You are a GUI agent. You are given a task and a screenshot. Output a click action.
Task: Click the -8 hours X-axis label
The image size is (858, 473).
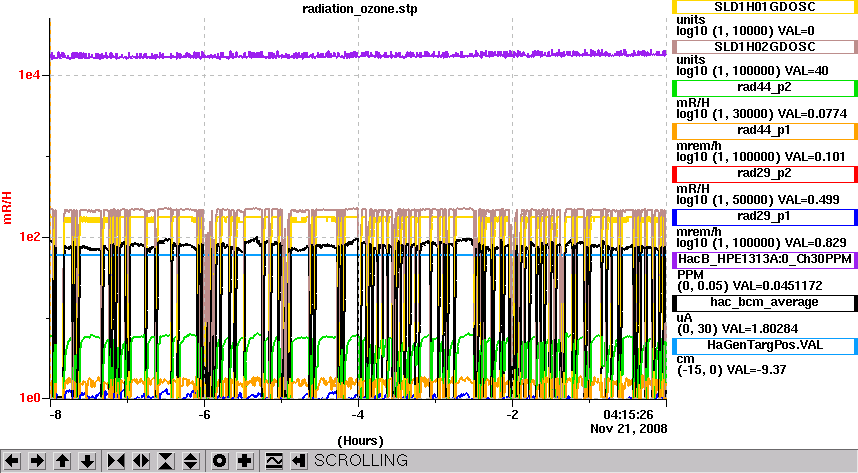coord(55,415)
